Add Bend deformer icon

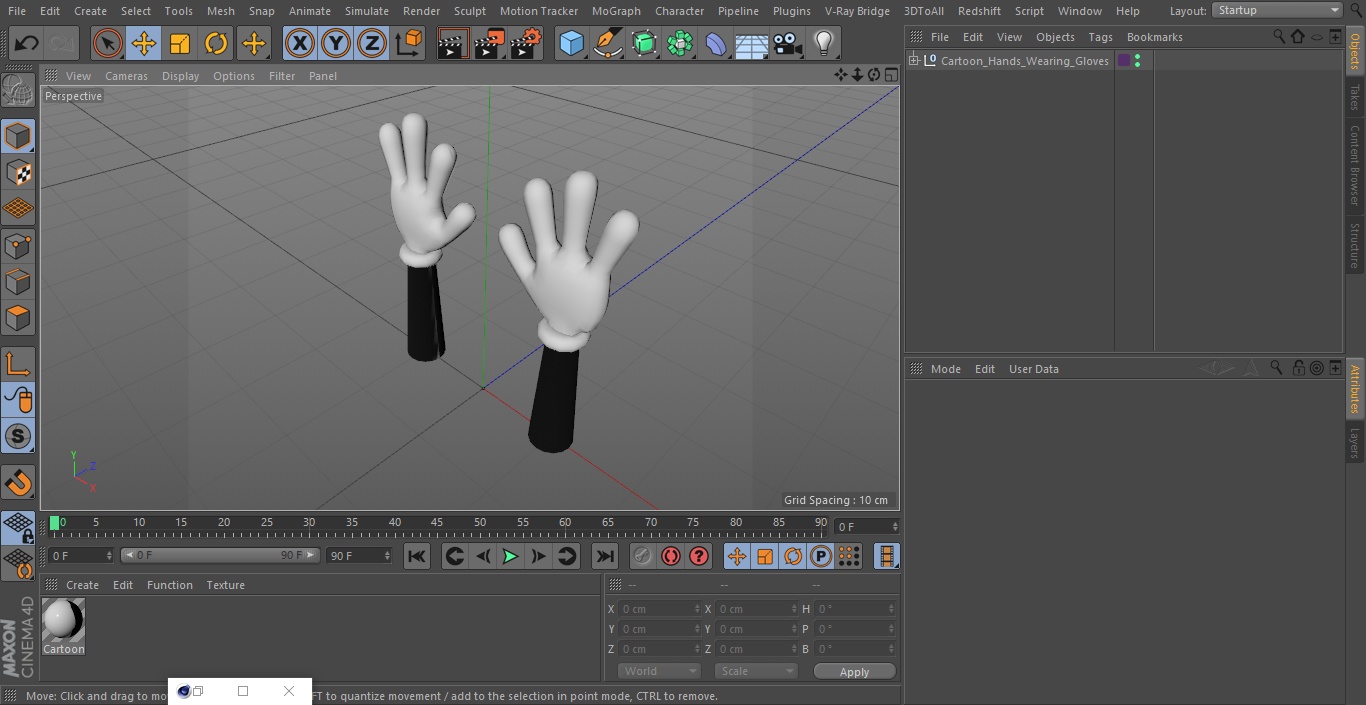tap(716, 43)
